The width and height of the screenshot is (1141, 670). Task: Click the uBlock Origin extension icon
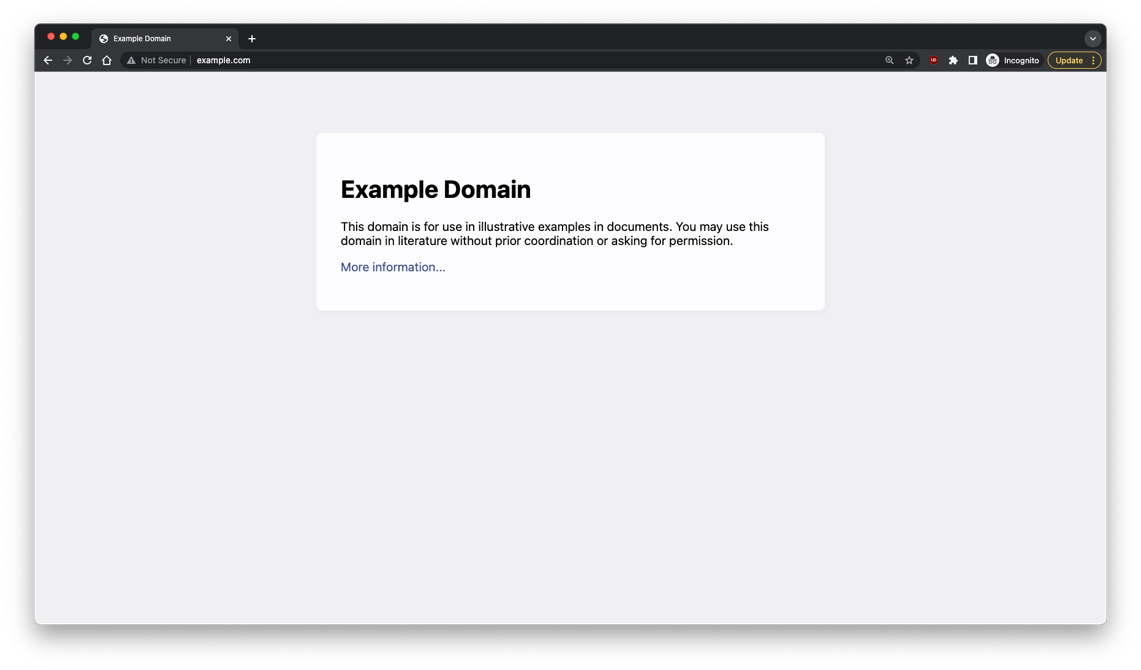tap(933, 60)
